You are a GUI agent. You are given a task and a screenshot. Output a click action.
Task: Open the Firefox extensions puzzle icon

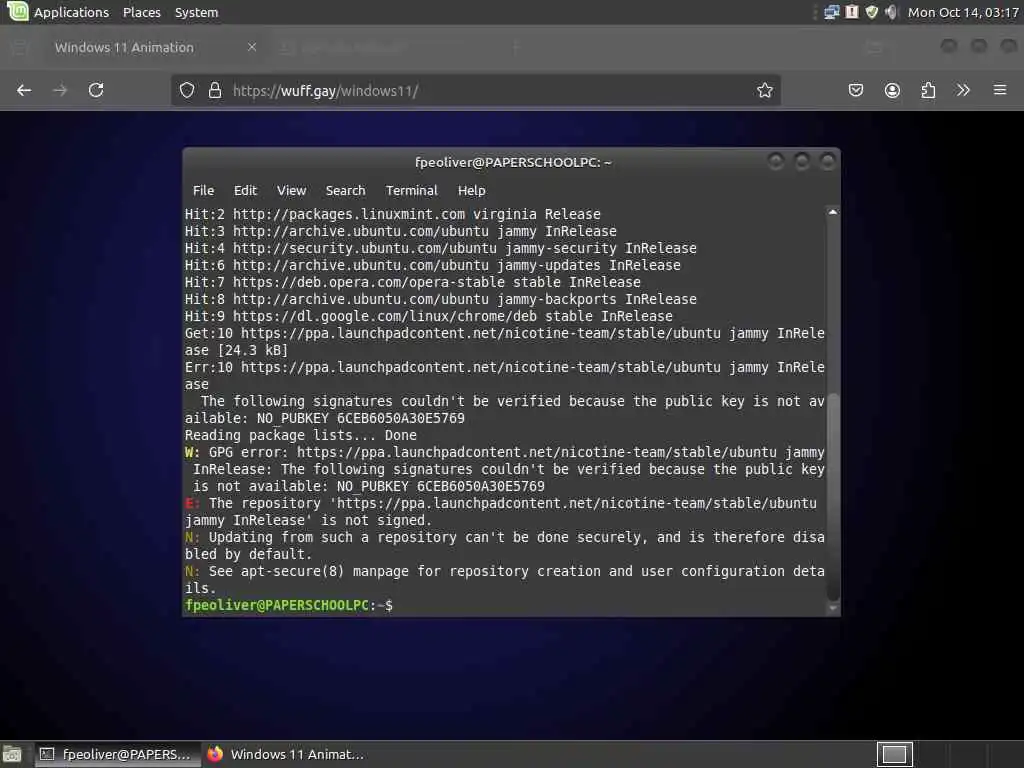click(x=928, y=90)
